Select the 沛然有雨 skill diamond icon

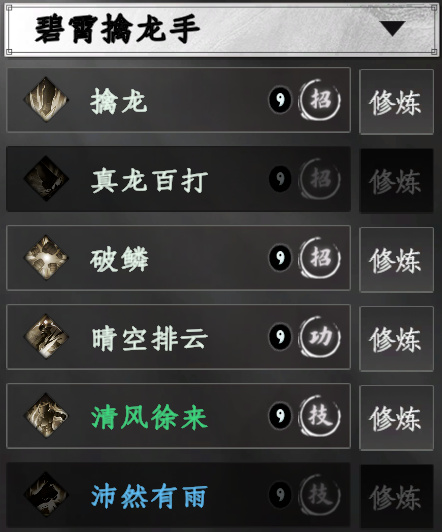coord(46,495)
